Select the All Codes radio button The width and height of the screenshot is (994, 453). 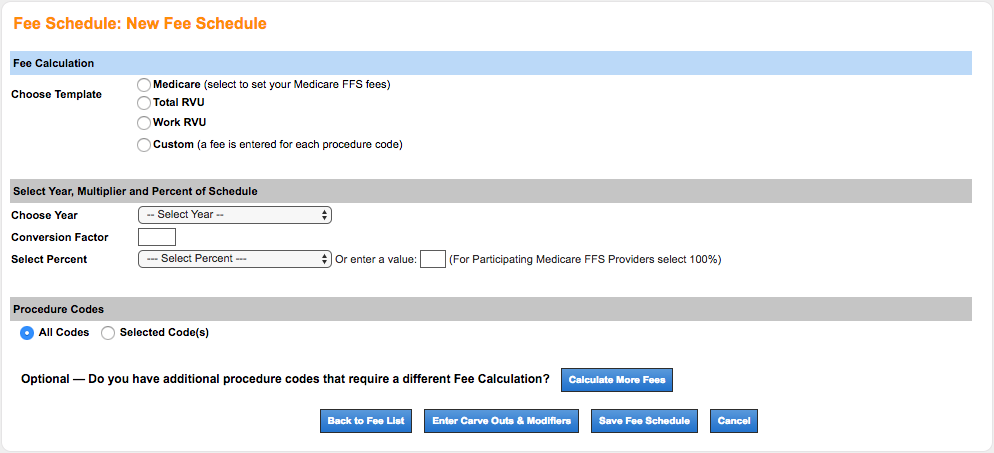click(27, 333)
